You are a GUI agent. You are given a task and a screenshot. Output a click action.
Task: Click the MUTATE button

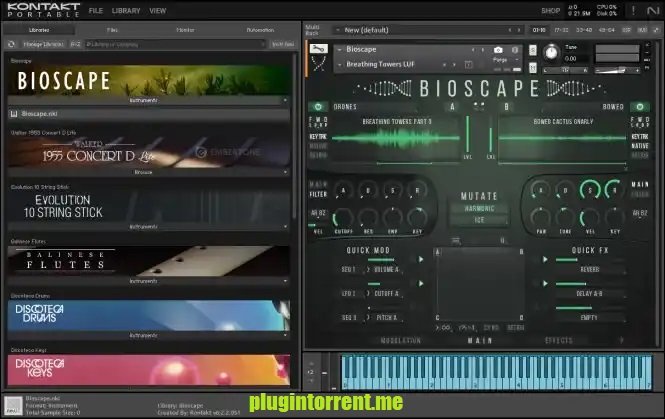click(x=479, y=196)
